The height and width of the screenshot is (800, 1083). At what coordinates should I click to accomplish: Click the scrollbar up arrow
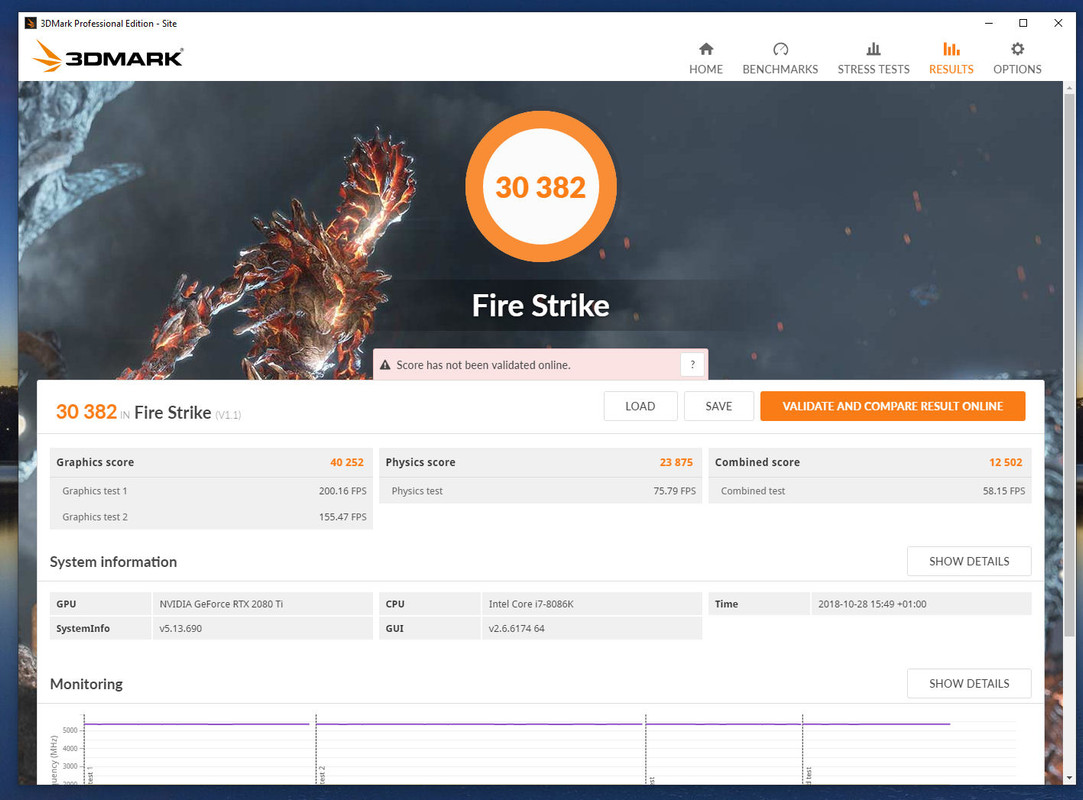(x=1069, y=88)
